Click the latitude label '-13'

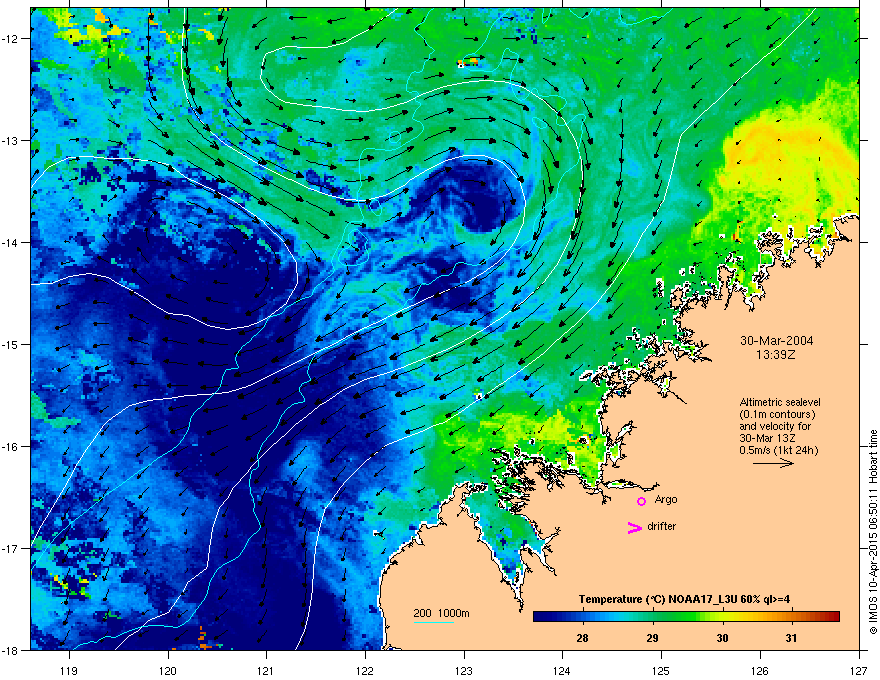tap(10, 141)
